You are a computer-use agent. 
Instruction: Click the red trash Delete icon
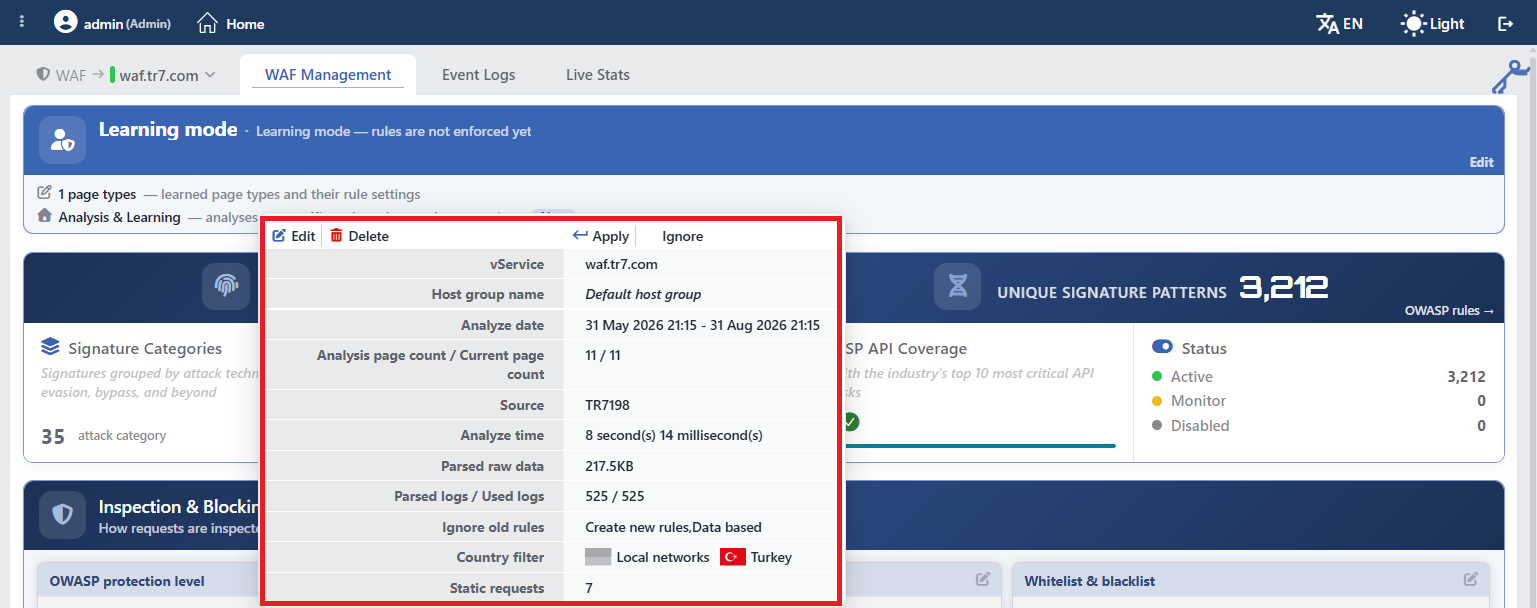(336, 236)
